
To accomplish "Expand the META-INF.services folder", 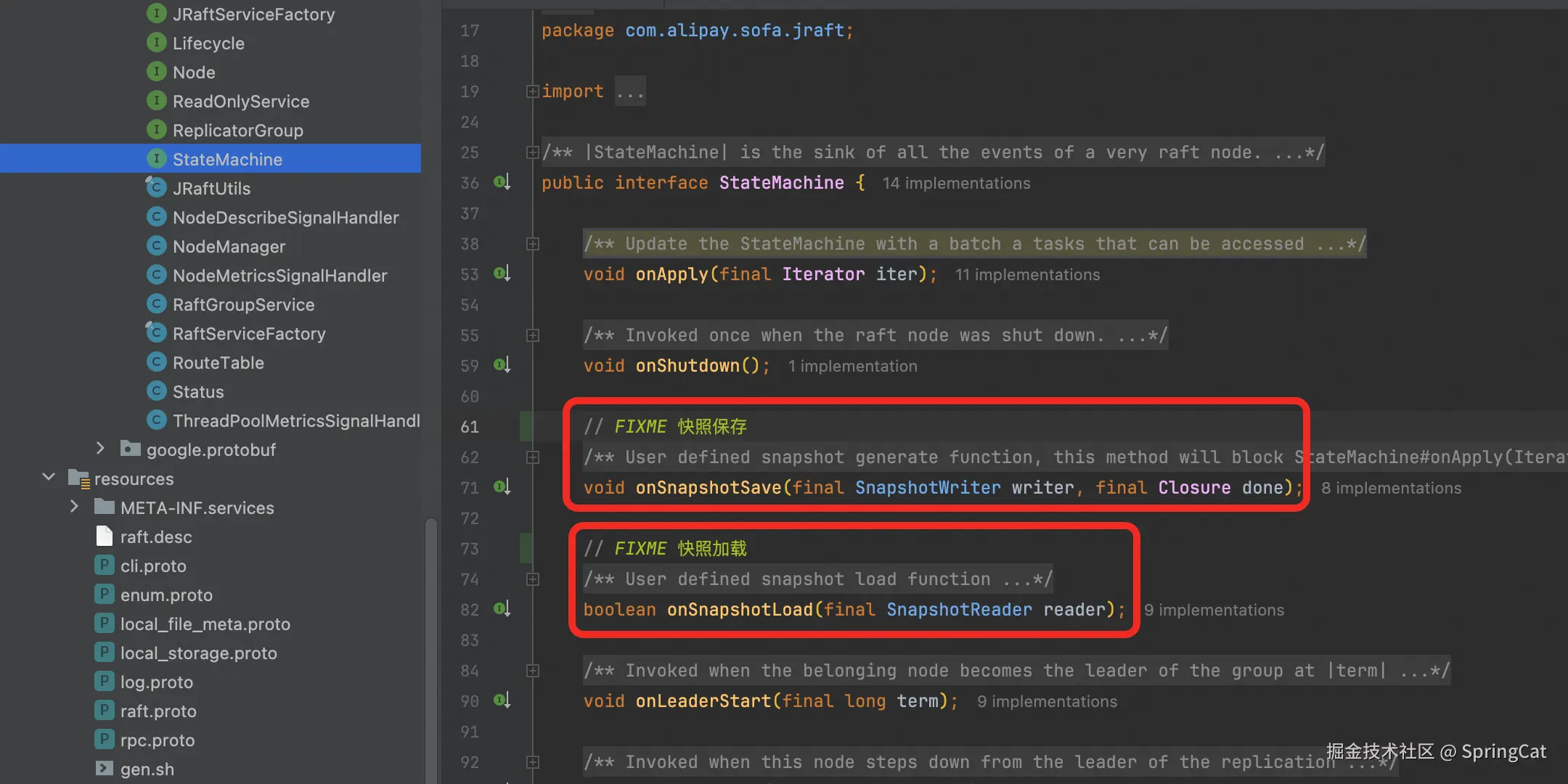I will click(x=74, y=507).
